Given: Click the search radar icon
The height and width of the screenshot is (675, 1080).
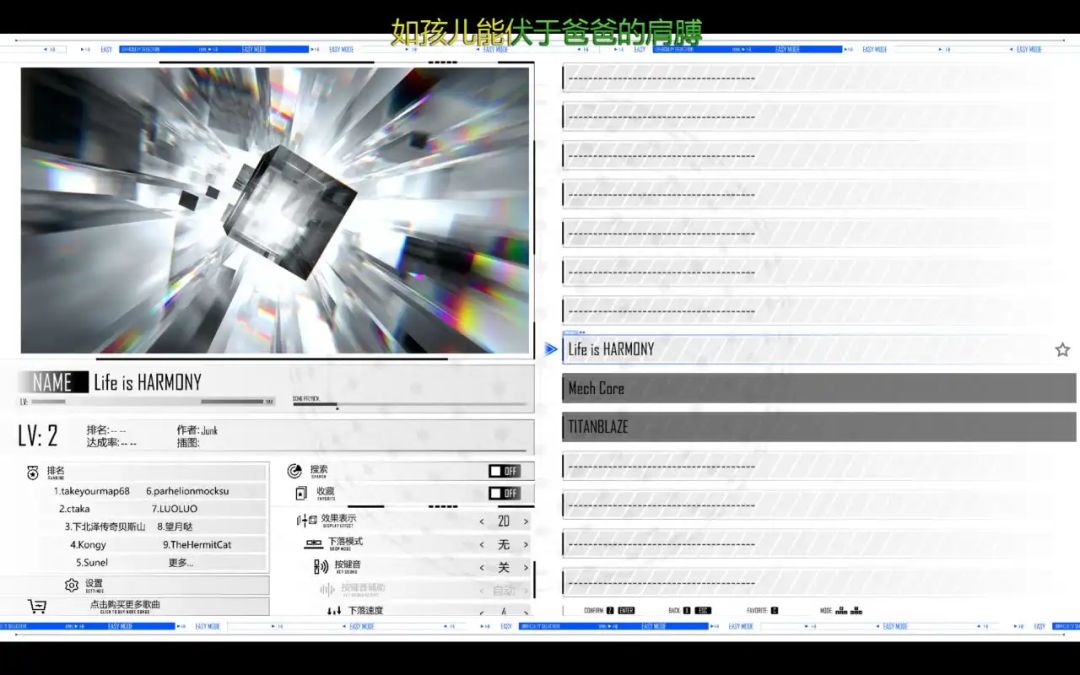Looking at the screenshot, I should [295, 471].
